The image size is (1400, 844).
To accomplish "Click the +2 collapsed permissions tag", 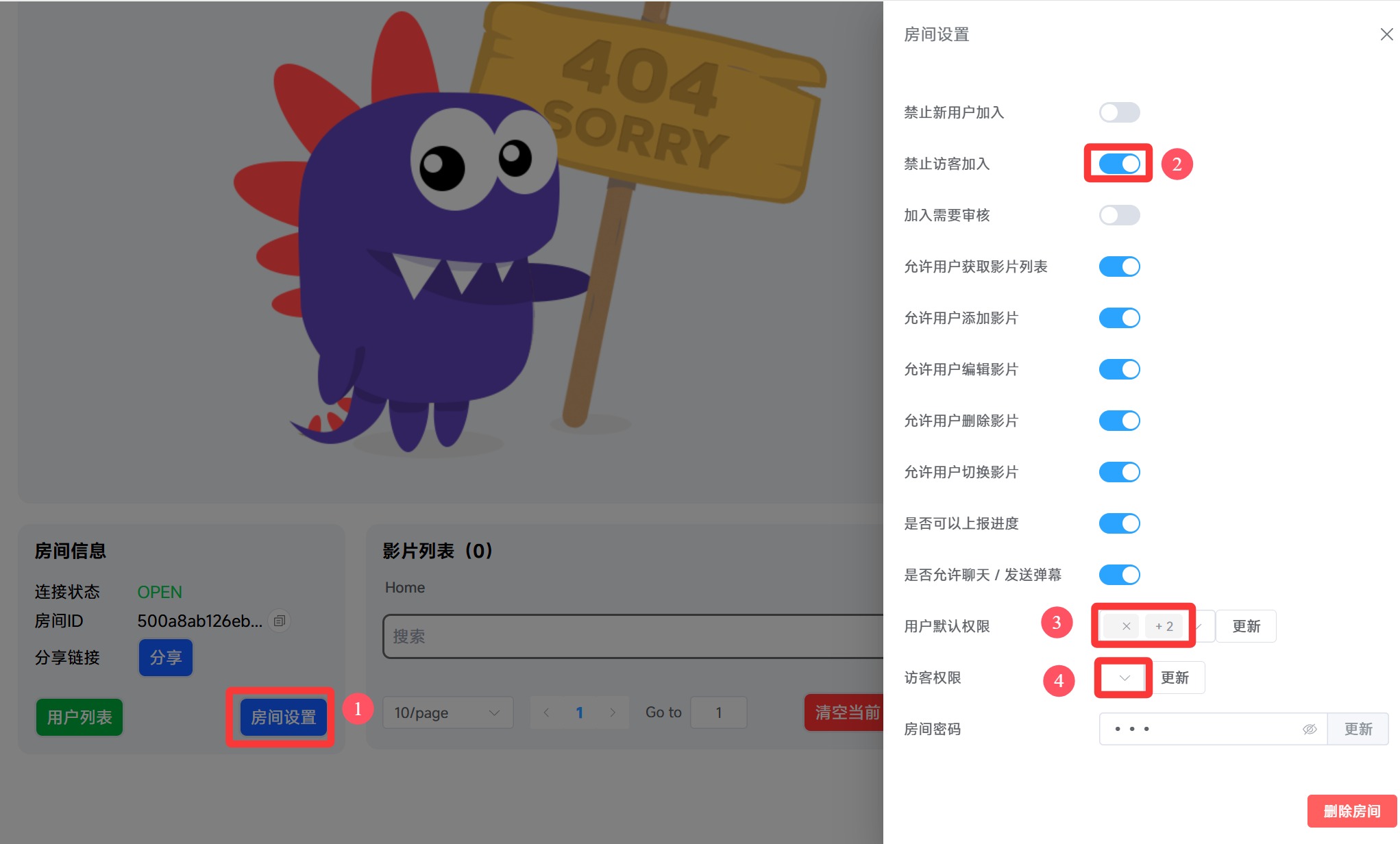I will point(1164,626).
